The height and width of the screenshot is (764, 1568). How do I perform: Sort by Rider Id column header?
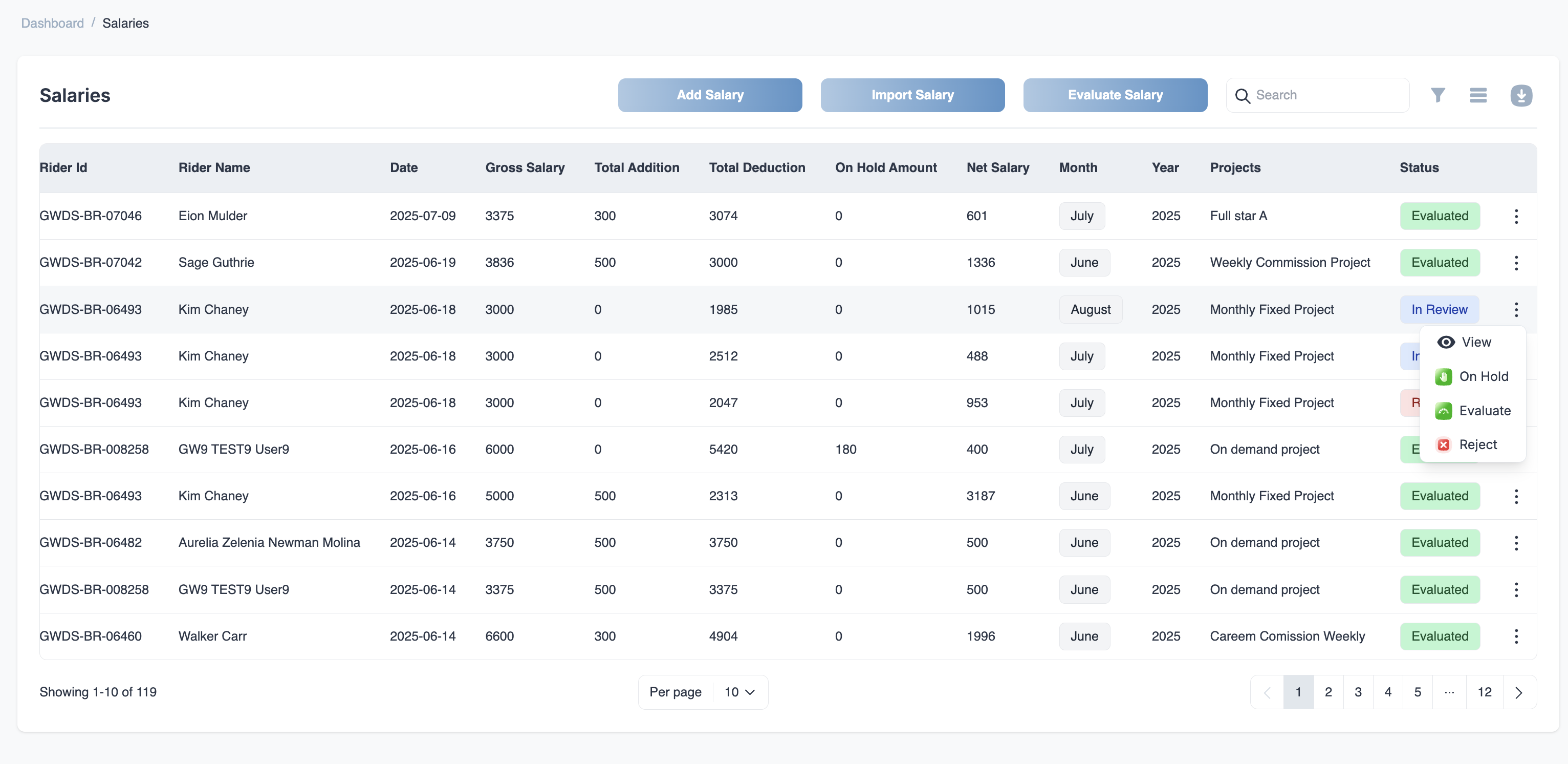click(x=63, y=167)
